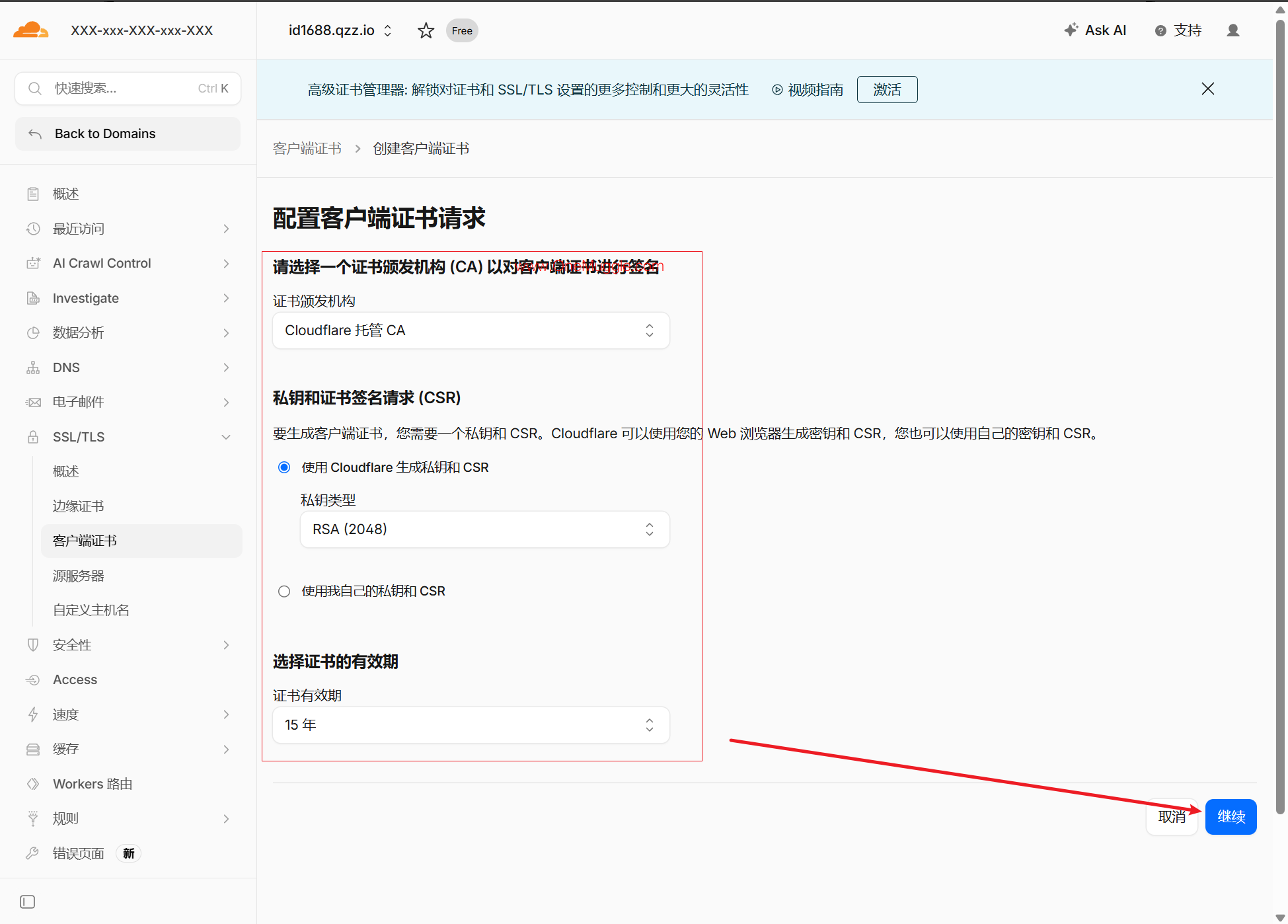Open the 客户端证书 page in sidebar
This screenshot has height=924, width=1288.
pos(141,541)
